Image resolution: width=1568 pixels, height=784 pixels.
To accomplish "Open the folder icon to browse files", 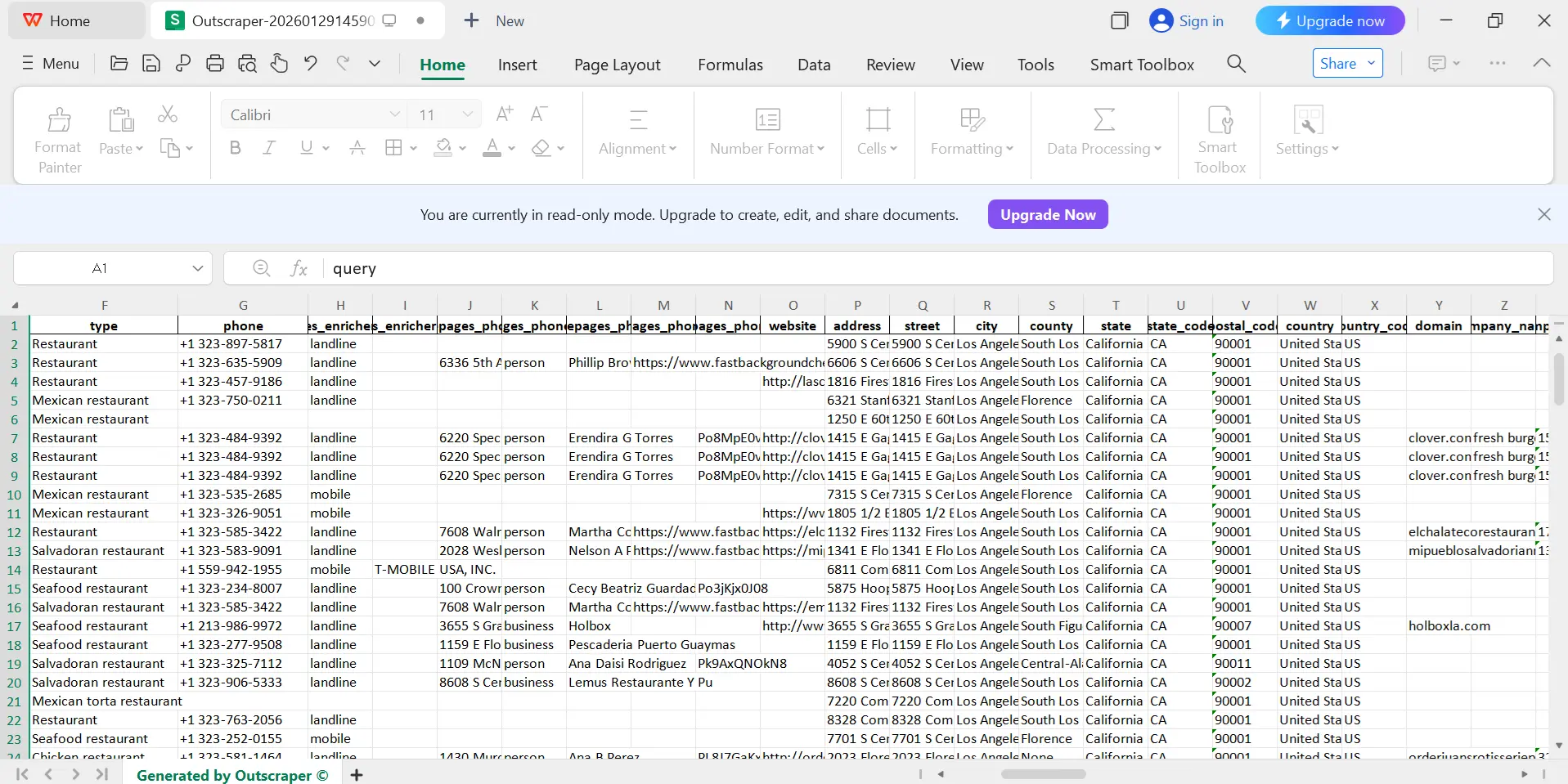I will point(119,63).
